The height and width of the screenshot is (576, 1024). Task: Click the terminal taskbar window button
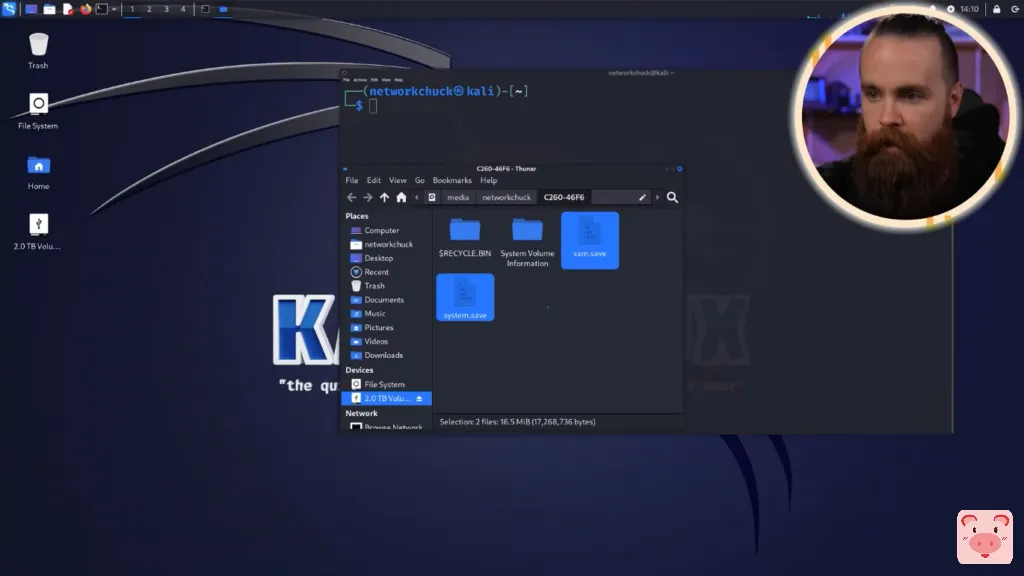205,9
